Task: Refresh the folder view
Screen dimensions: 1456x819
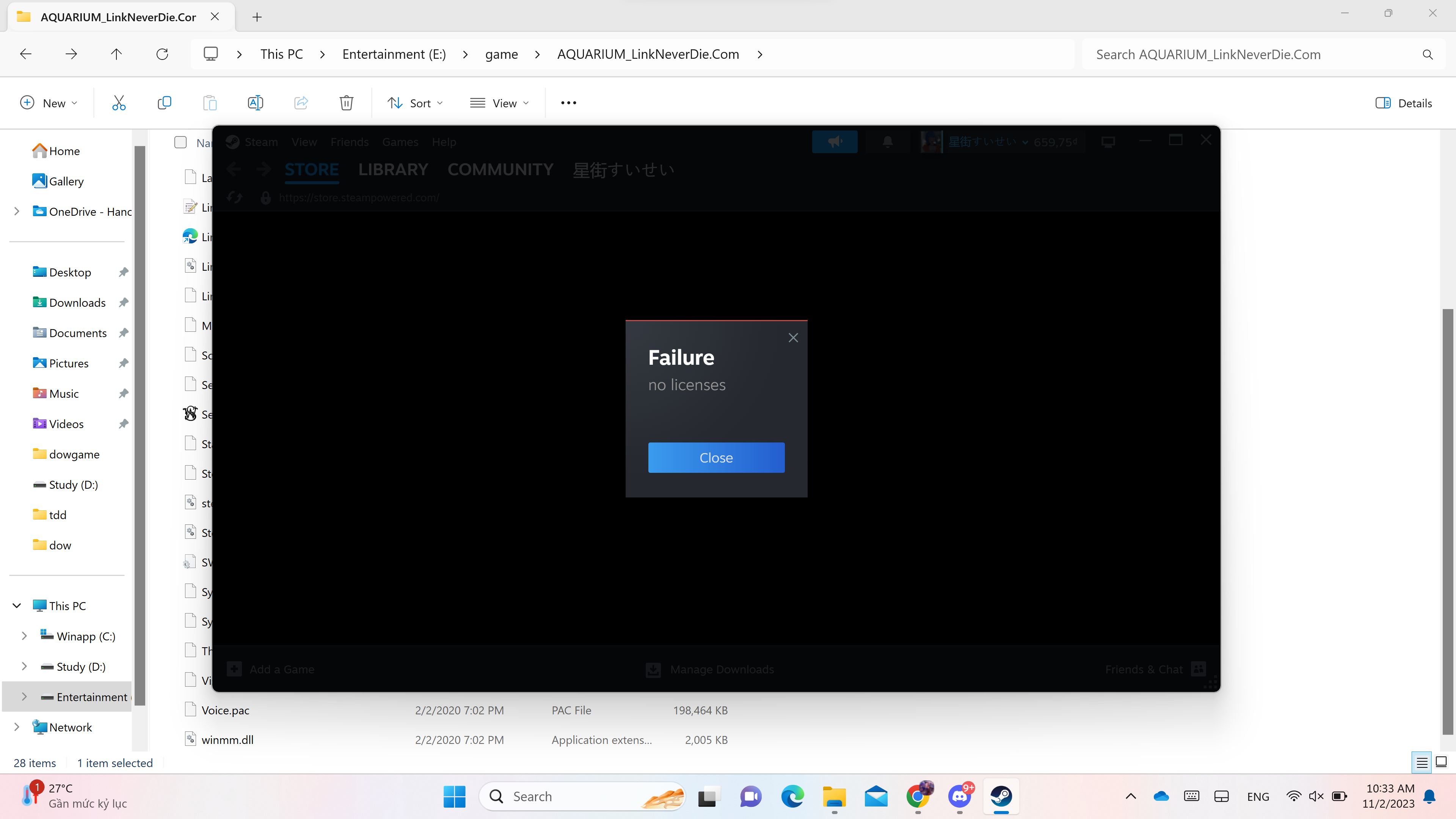Action: 162,54
